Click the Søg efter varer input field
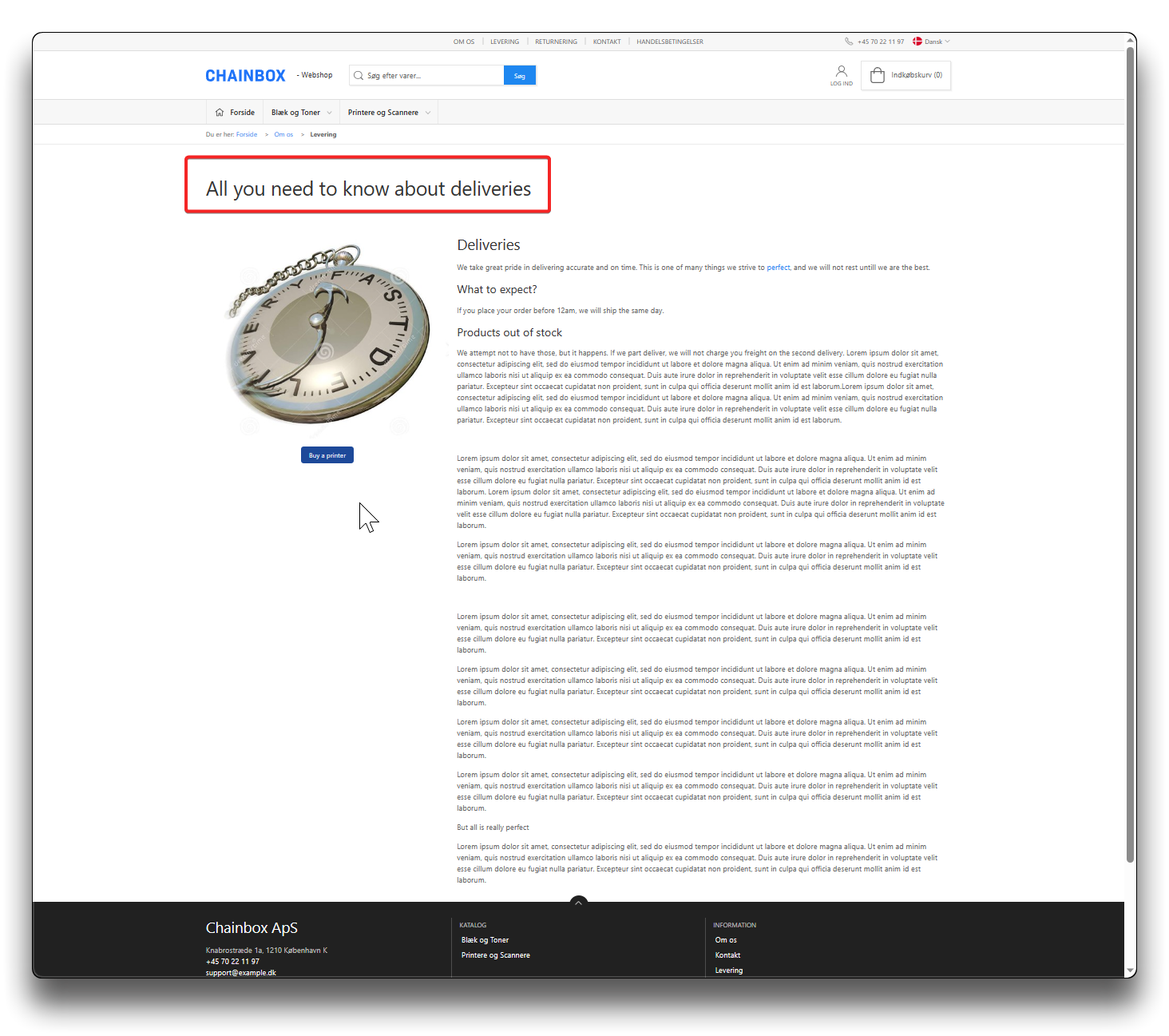The width and height of the screenshot is (1169, 1036). [431, 76]
